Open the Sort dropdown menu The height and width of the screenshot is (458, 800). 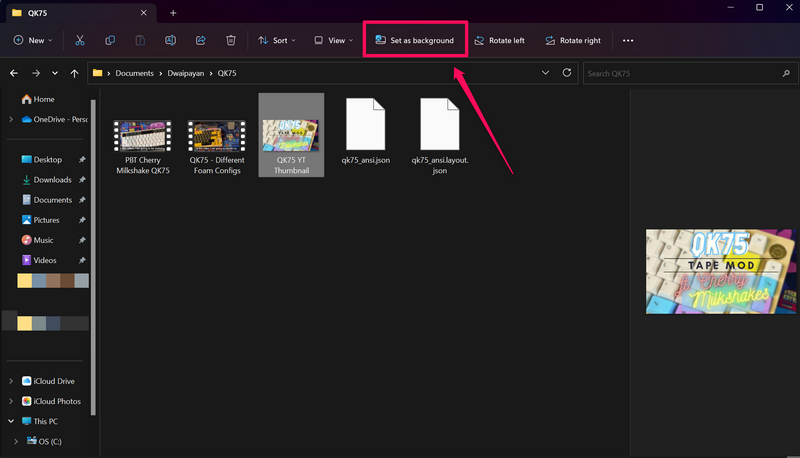tap(277, 41)
